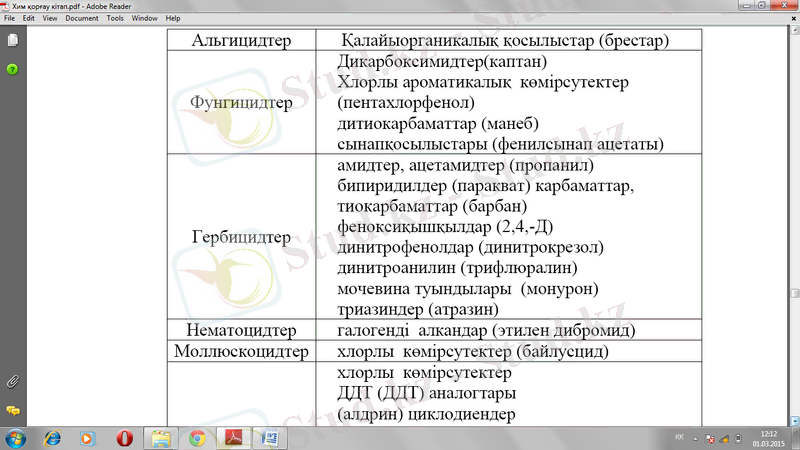The width and height of the screenshot is (800, 450).
Task: Click '(алдрин) циклодиендер' line
Action: pyautogui.click(x=426, y=414)
